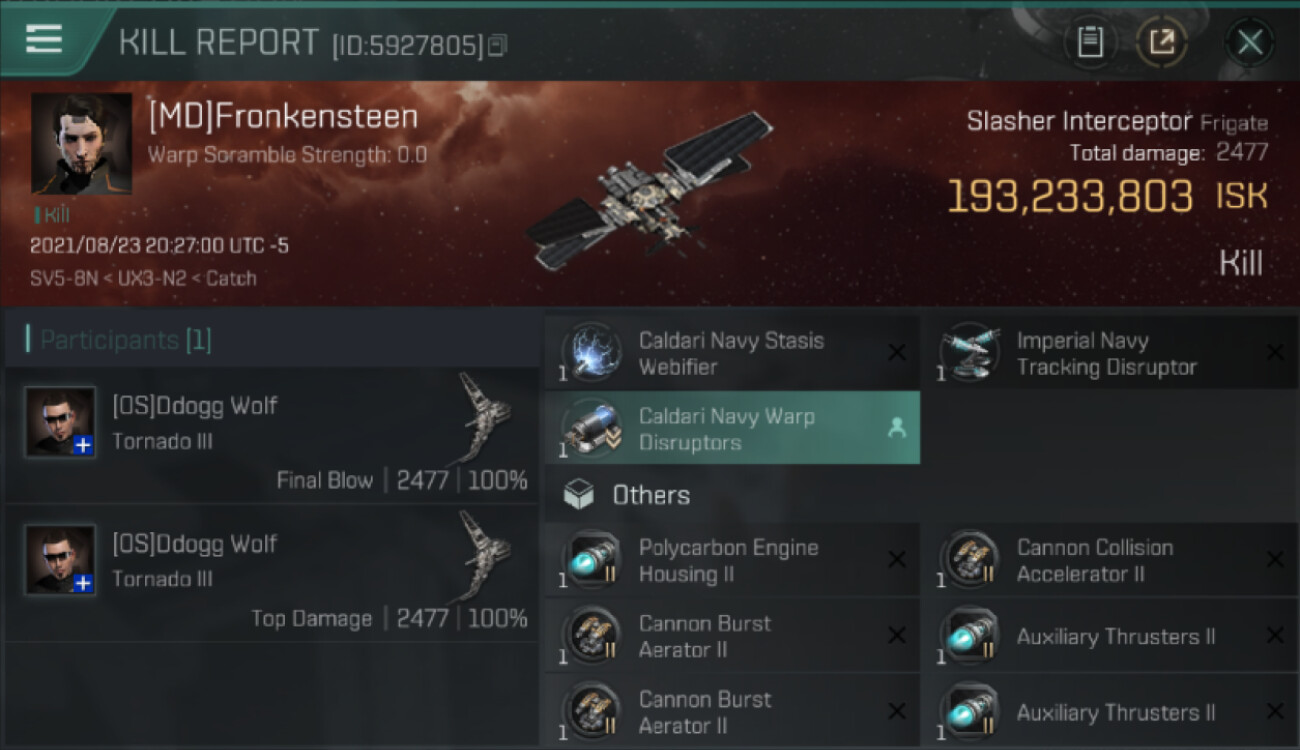Select Ddogg Wolf's Final Blow entry

(272, 436)
